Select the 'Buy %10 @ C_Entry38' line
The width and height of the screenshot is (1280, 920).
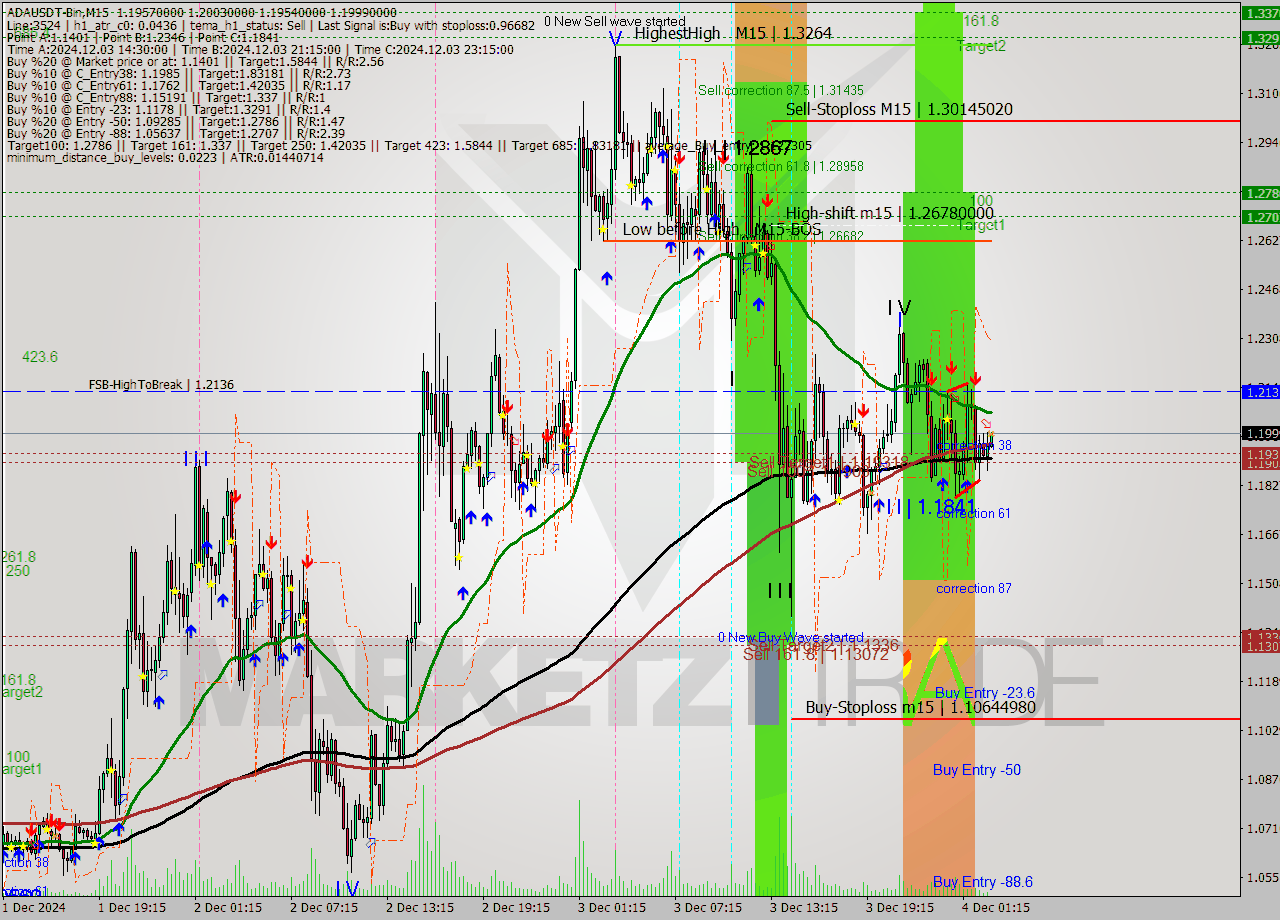178,73
